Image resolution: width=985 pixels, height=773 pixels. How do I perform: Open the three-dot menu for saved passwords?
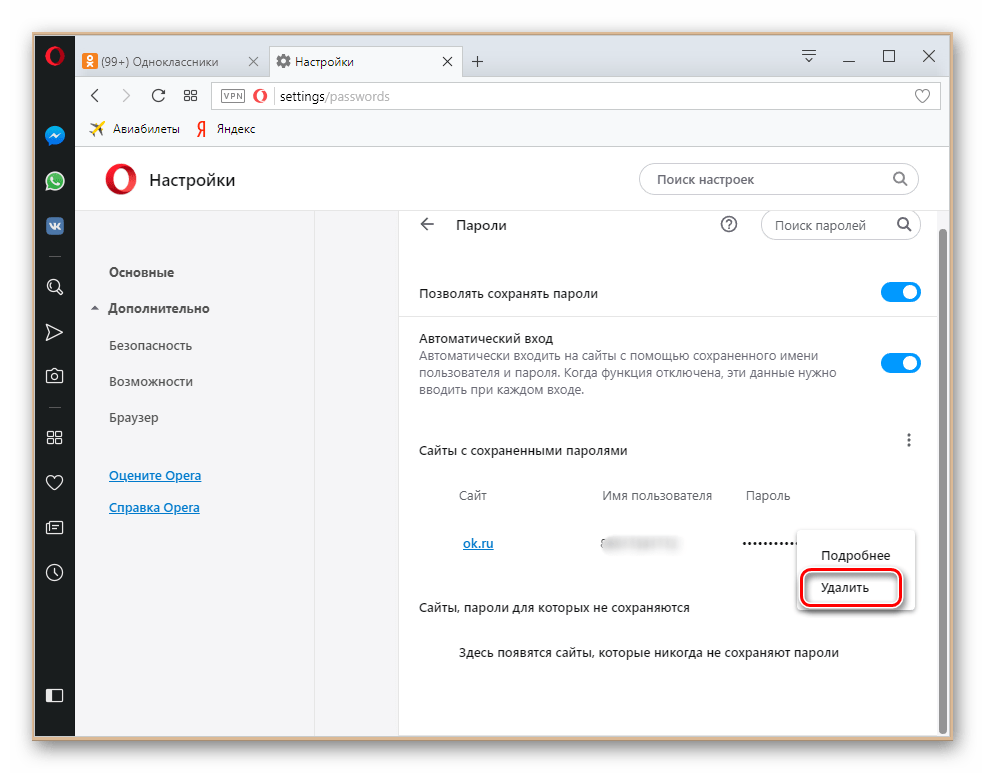click(909, 439)
